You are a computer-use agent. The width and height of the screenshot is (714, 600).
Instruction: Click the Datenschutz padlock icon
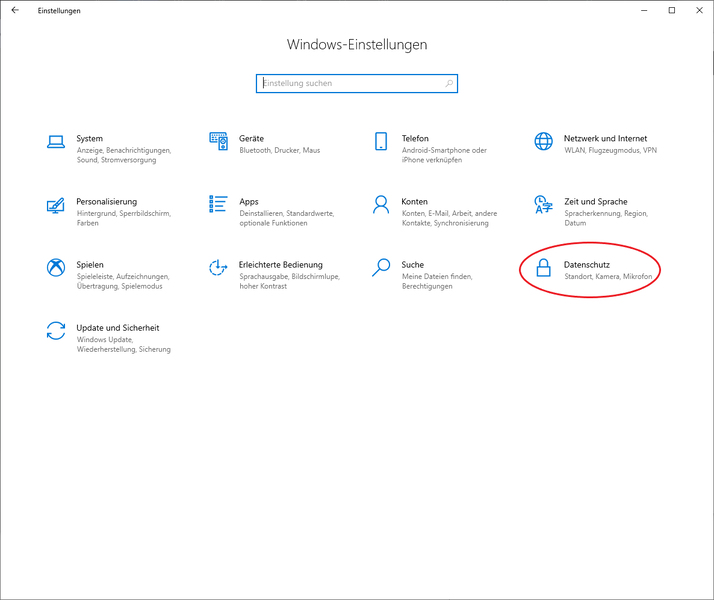pyautogui.click(x=543, y=268)
